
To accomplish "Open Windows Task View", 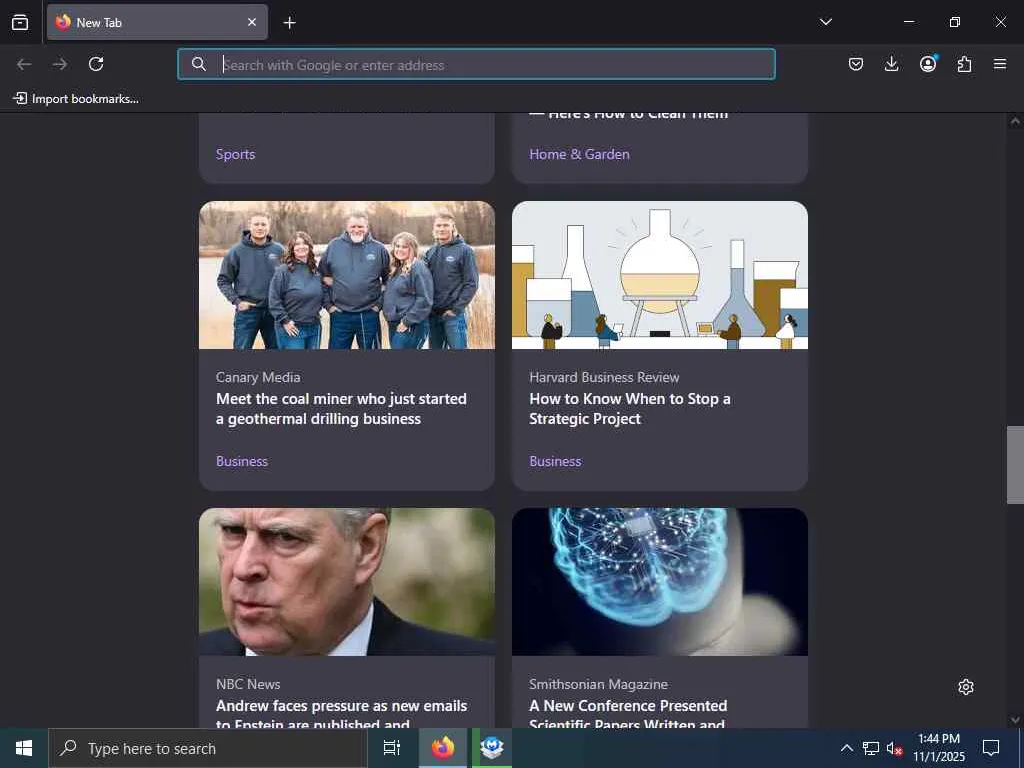I will pyautogui.click(x=391, y=748).
